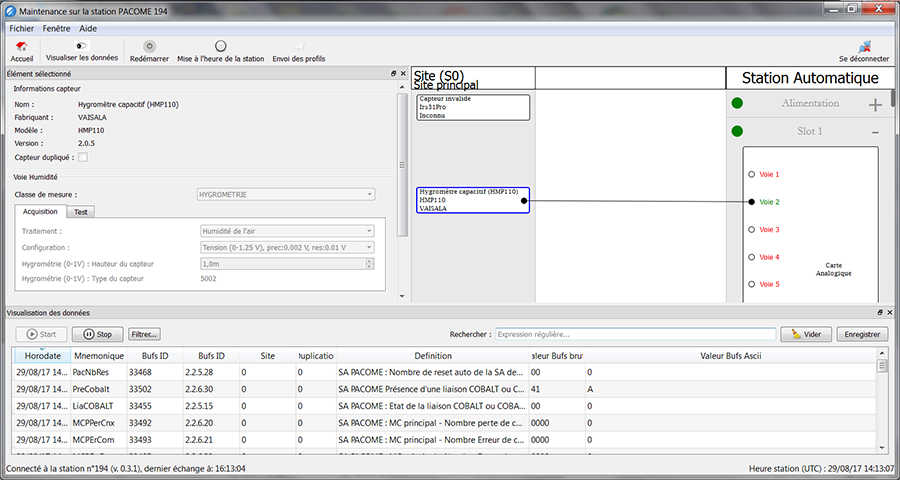The height and width of the screenshot is (480, 900).
Task: Collapse Slot 1 with the minus icon
Action: click(x=875, y=132)
